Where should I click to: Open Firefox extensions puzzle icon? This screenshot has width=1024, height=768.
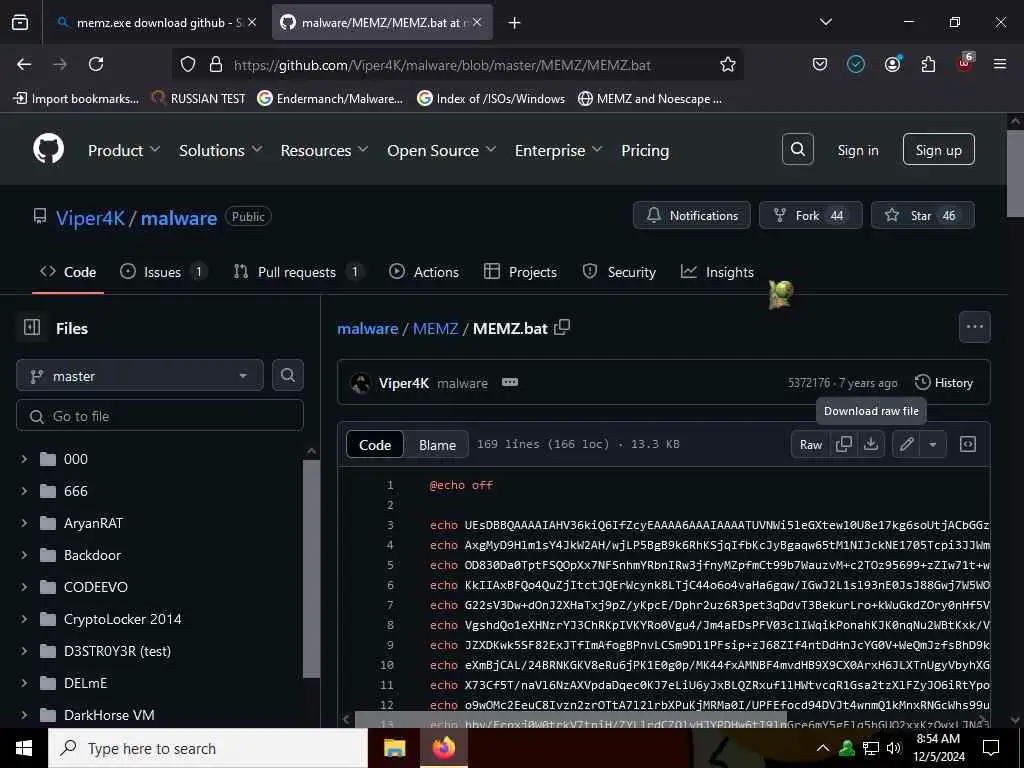click(x=928, y=64)
